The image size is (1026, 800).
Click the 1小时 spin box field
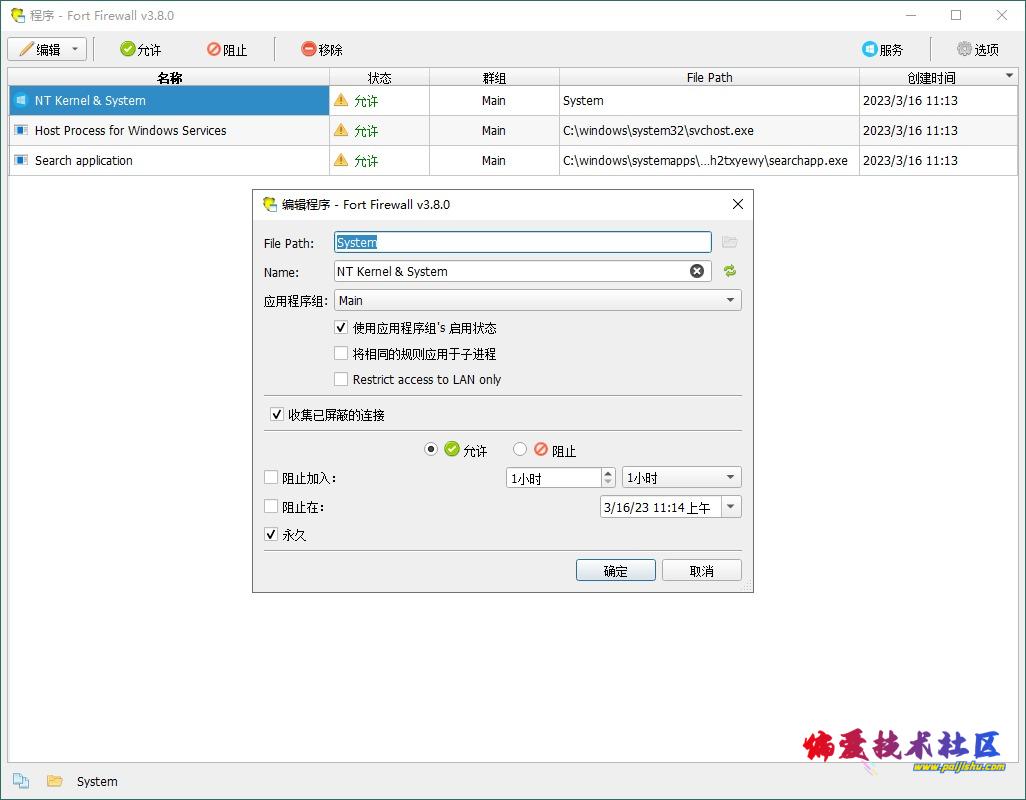click(x=554, y=478)
